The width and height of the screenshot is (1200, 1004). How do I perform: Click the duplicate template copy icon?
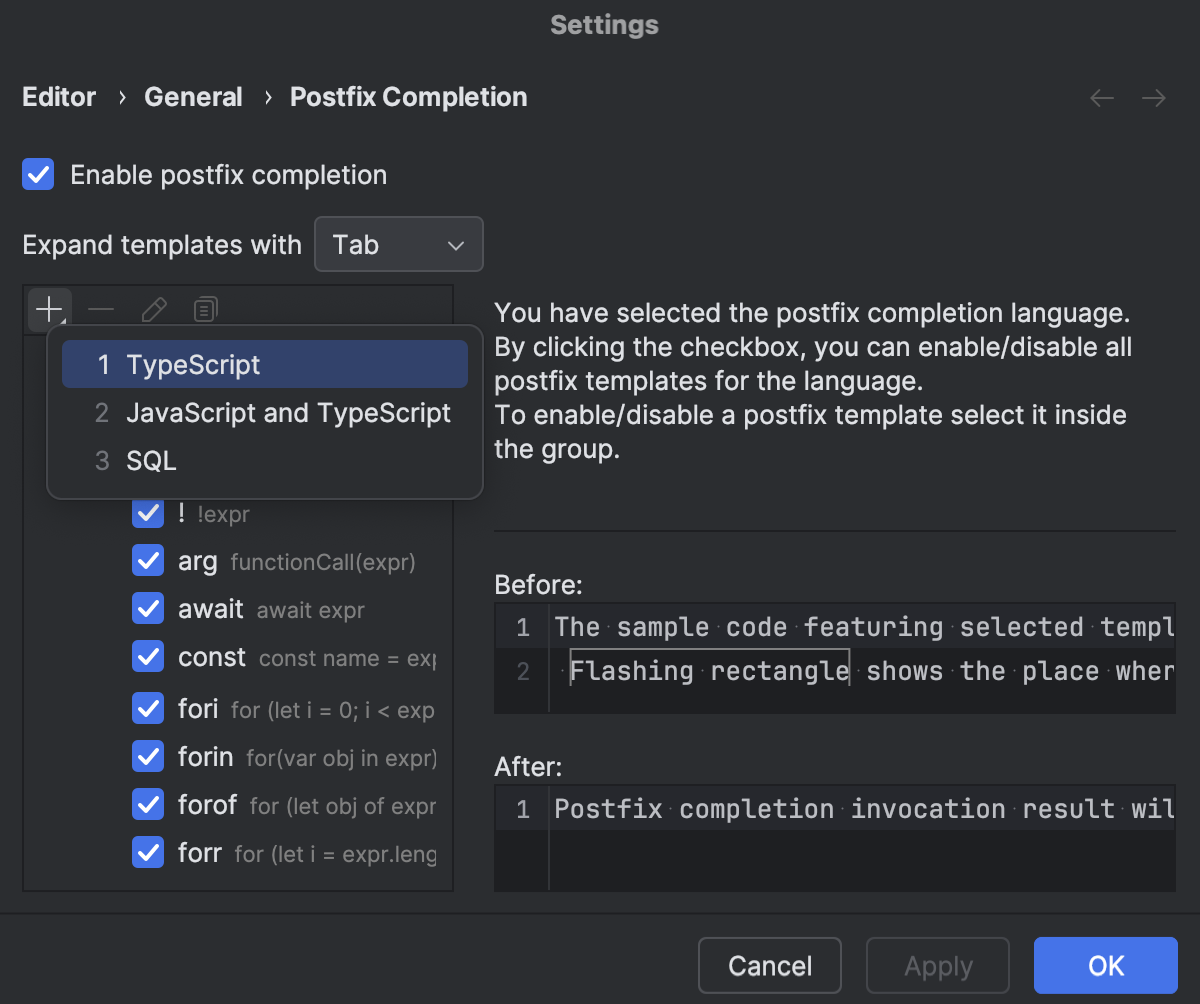[x=205, y=309]
